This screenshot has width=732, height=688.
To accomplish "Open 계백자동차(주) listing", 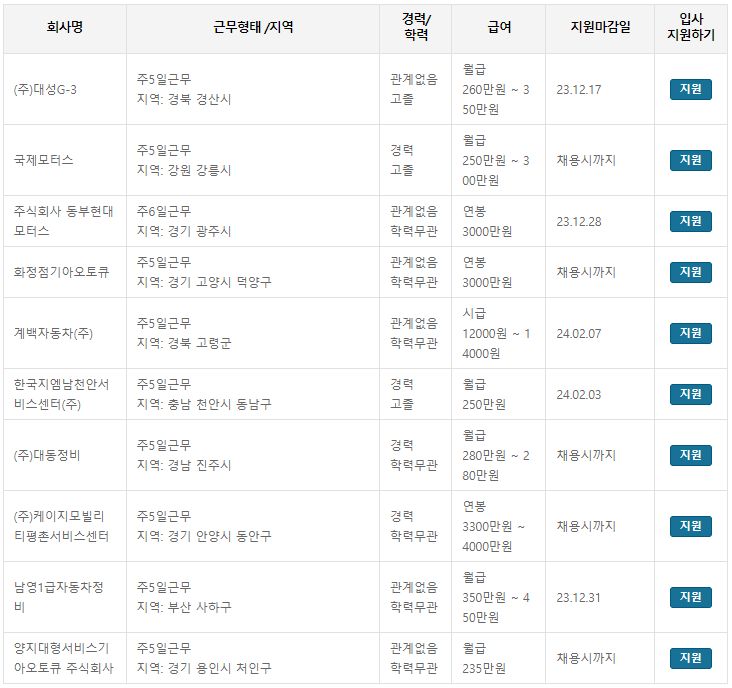I will coord(53,333).
